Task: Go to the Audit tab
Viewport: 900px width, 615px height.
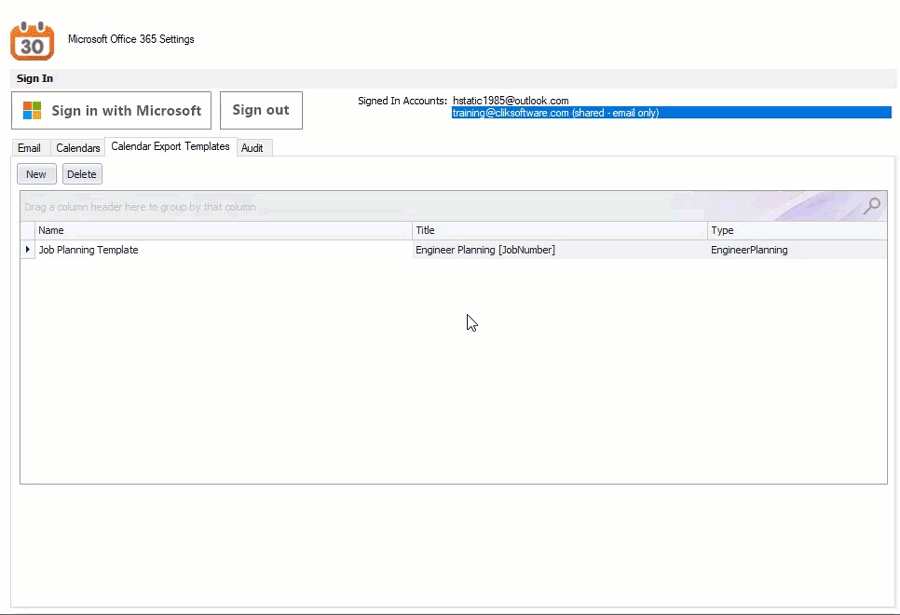Action: pos(252,148)
